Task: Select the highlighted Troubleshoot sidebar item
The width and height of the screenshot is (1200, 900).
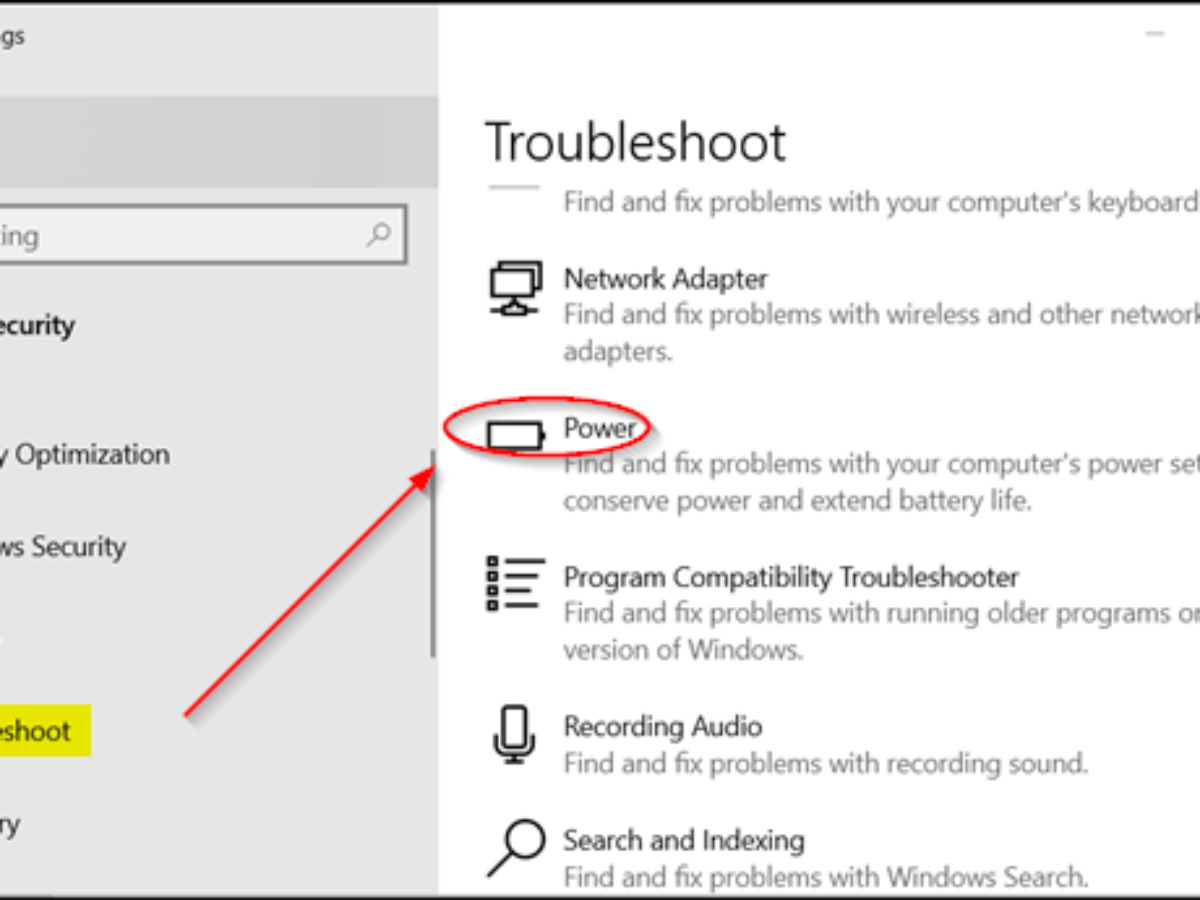Action: point(40,730)
